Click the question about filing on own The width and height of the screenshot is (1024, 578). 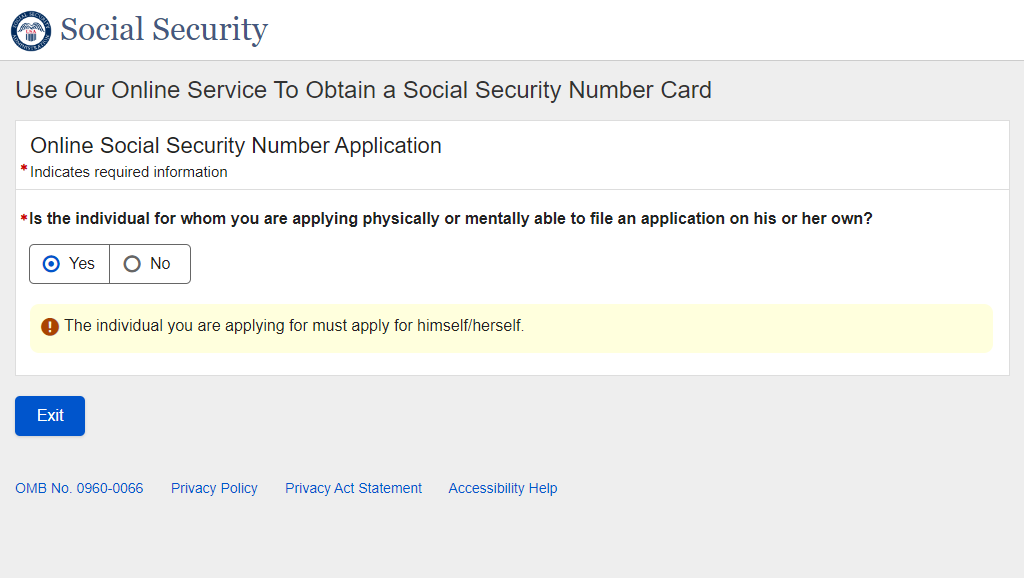[x=450, y=219]
